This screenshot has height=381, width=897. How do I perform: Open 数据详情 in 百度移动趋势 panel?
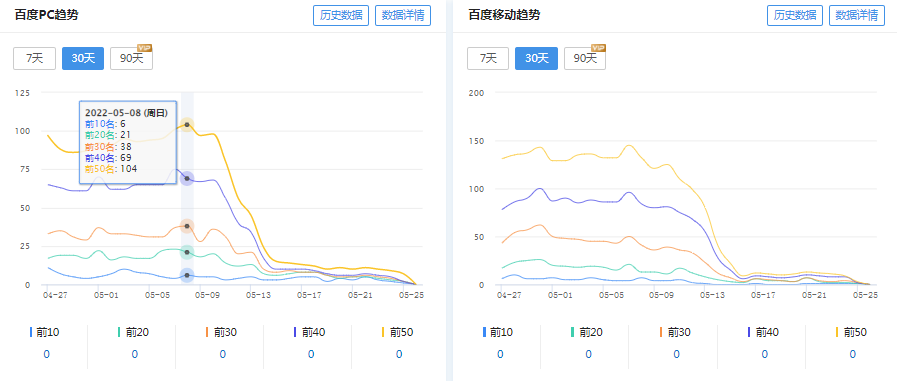(857, 15)
